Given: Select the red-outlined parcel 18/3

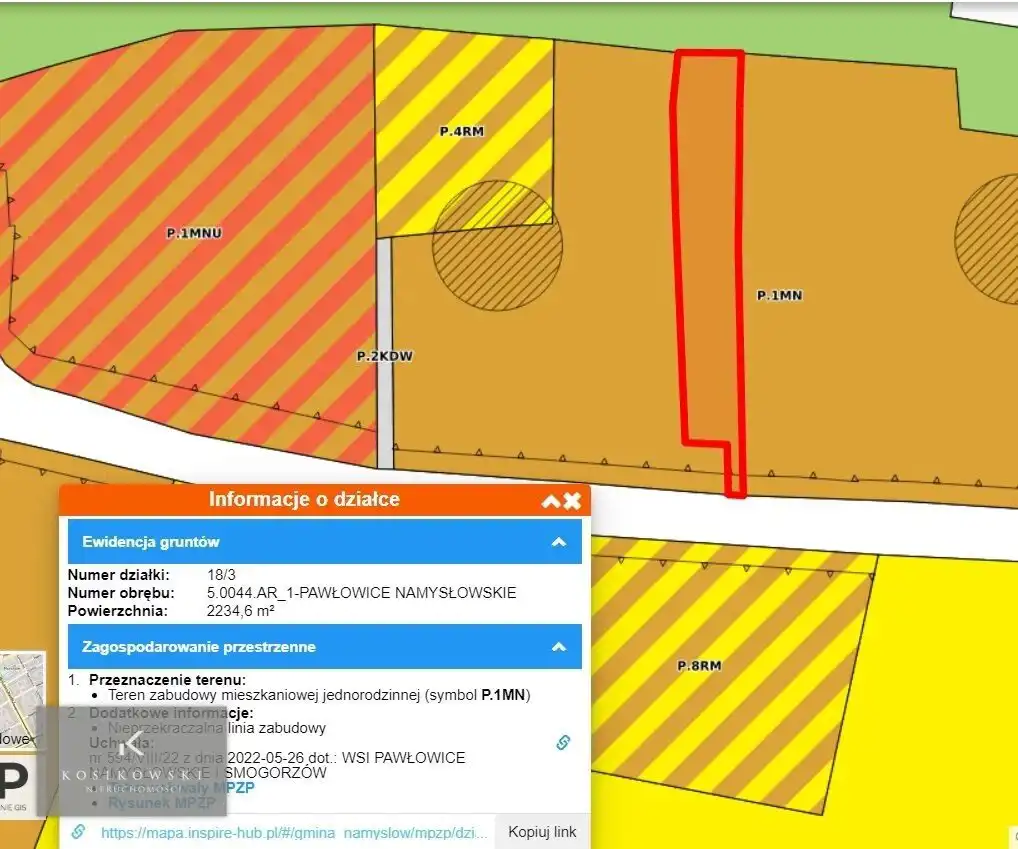Looking at the screenshot, I should point(708,260).
